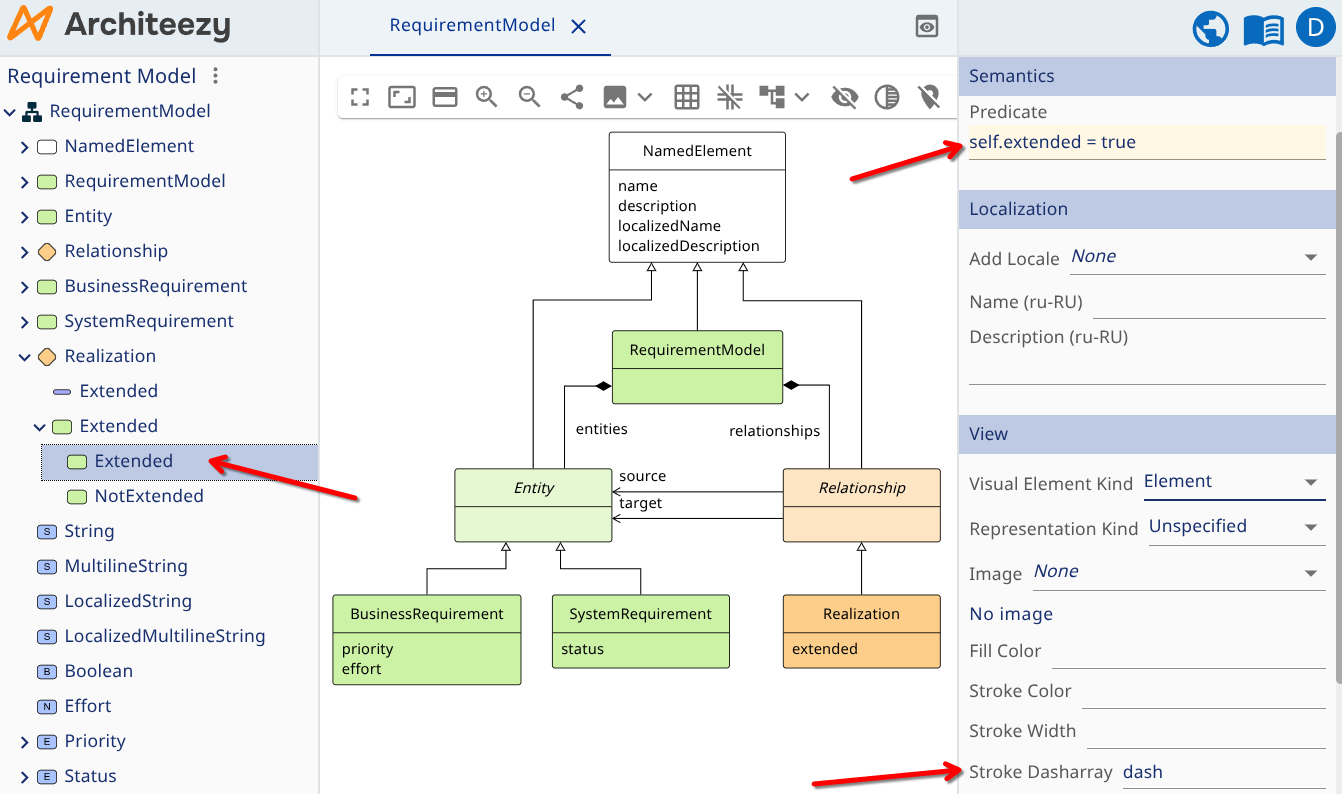Screen dimensions: 1342x794
Task: Expand the BusinessRequirement tree node
Action: (x=25, y=287)
